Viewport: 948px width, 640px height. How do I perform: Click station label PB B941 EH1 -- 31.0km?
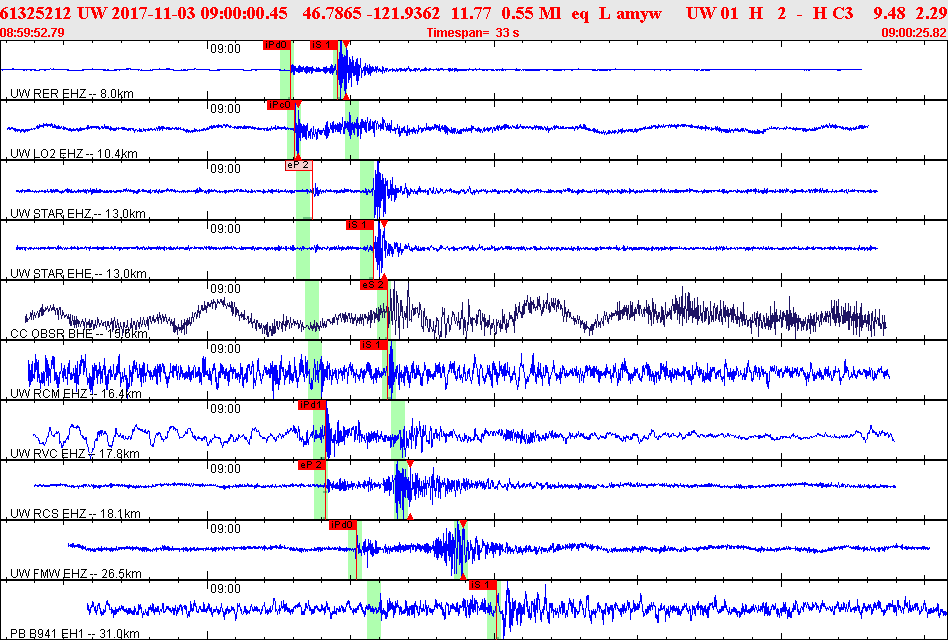(x=75, y=633)
